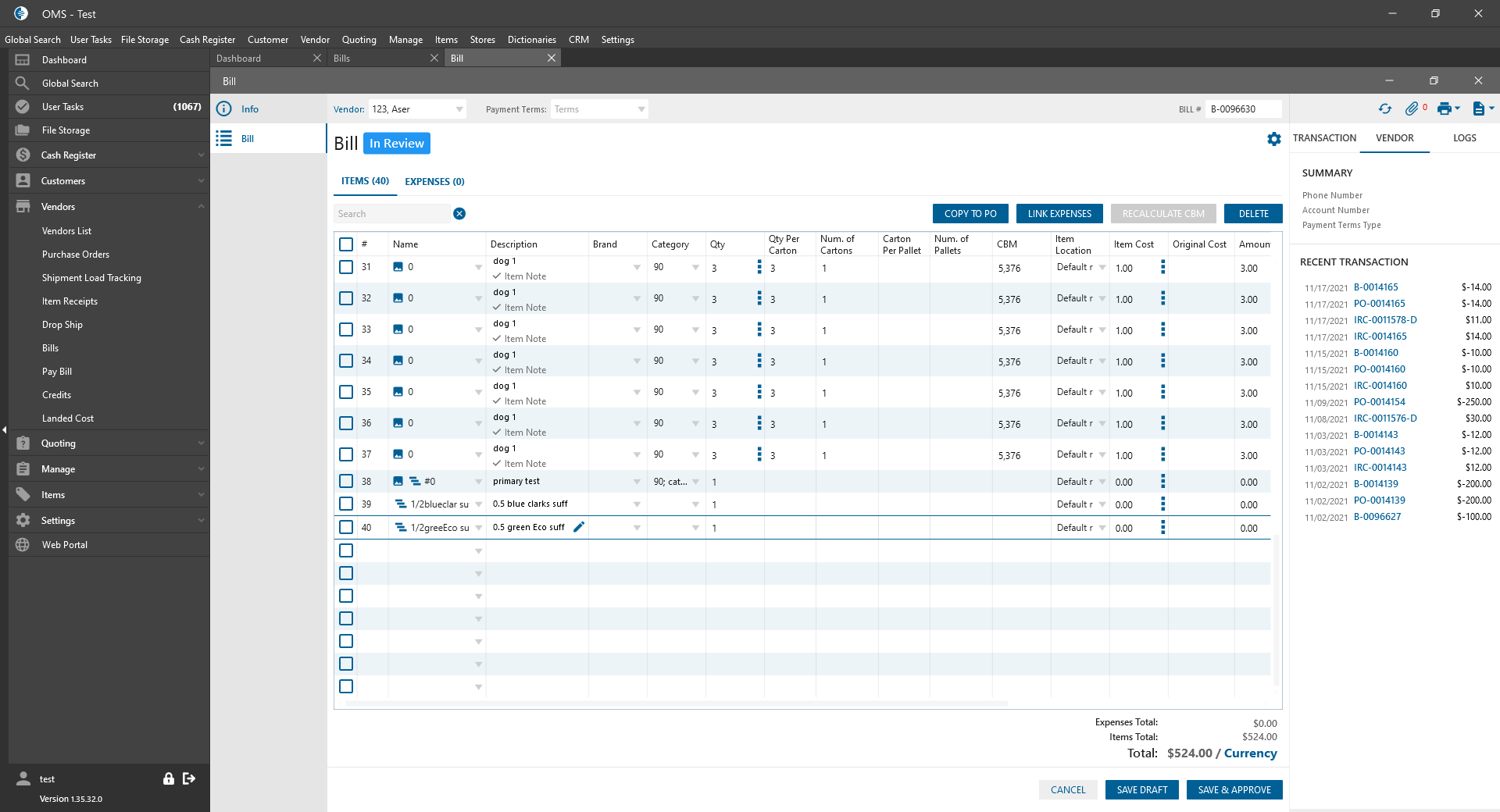Viewport: 1500px width, 812px height.
Task: Click the pencil edit icon on row 40
Action: 579,527
